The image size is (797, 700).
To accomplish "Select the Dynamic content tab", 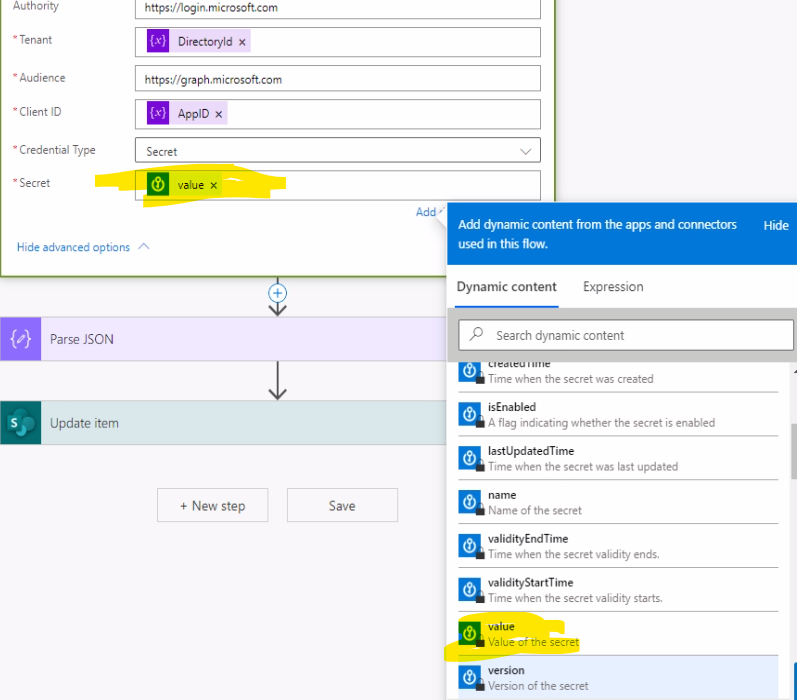I will [x=506, y=287].
